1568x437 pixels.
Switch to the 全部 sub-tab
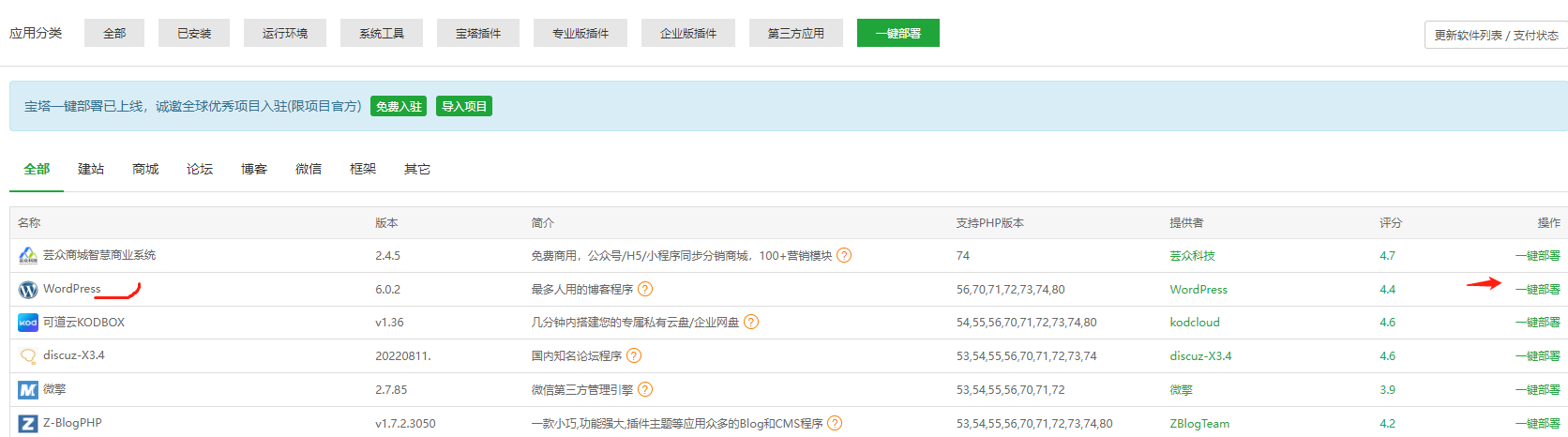37,169
